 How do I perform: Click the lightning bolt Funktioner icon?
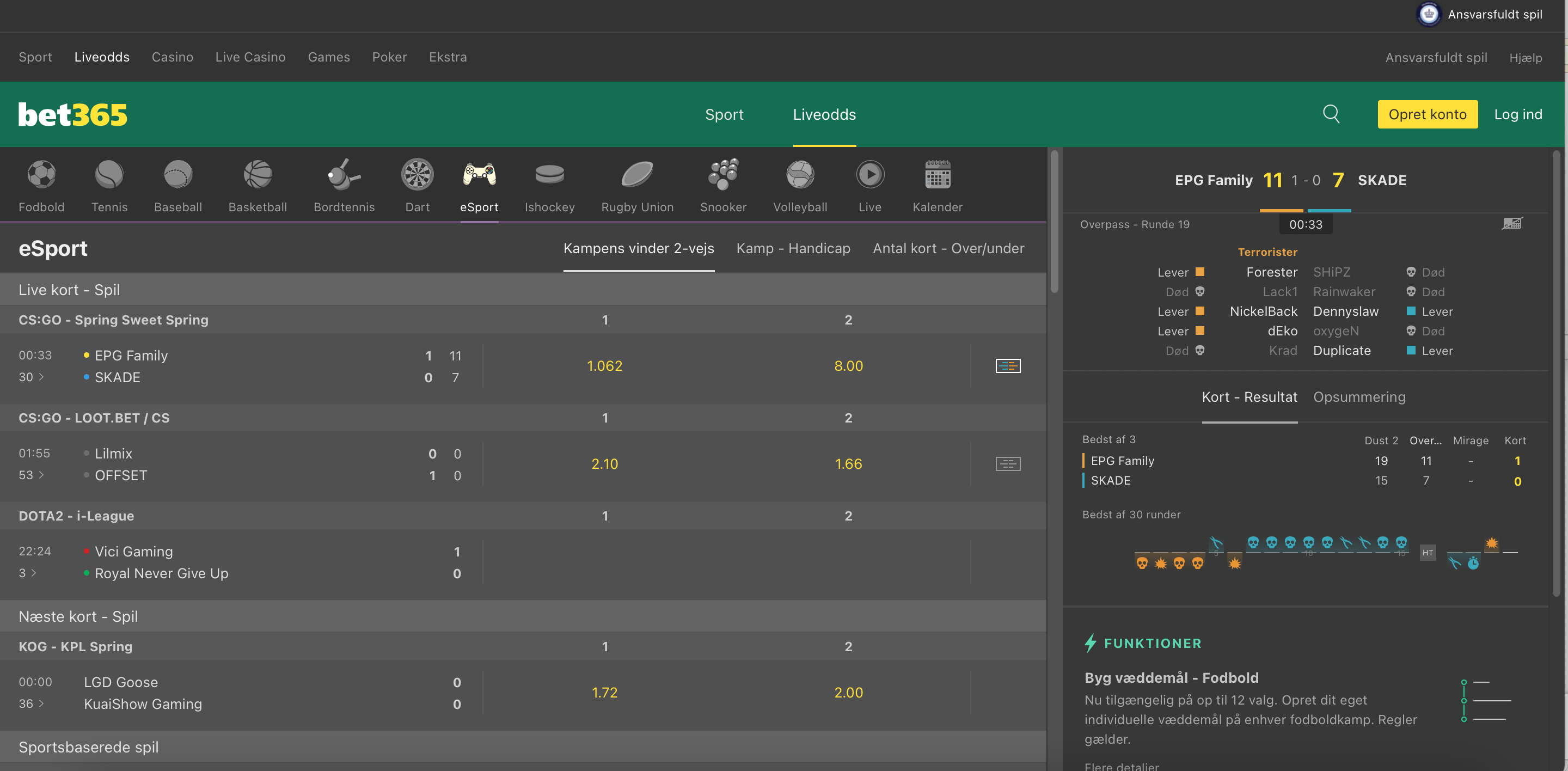(1090, 643)
